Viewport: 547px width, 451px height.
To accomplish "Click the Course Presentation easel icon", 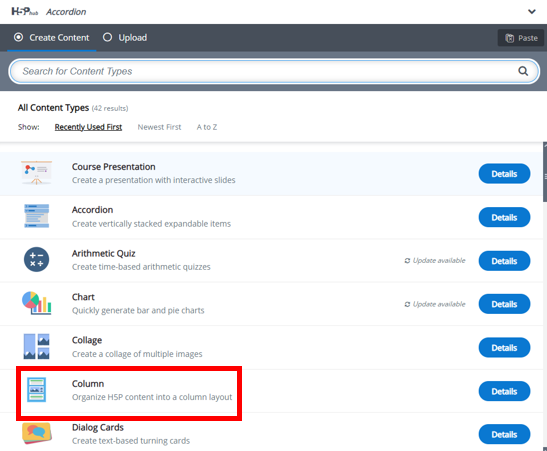I will click(x=37, y=173).
